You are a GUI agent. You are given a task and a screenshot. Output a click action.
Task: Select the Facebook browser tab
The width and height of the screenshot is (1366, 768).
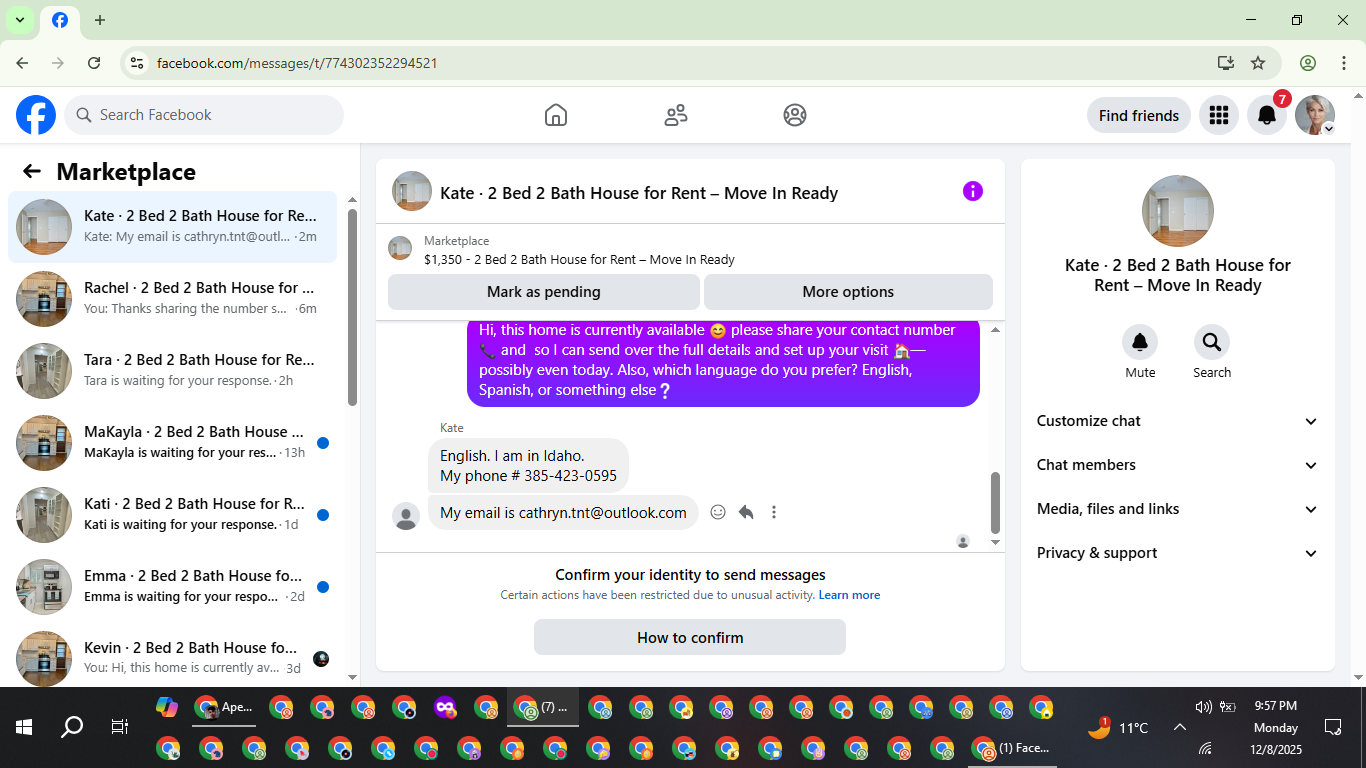(x=60, y=20)
